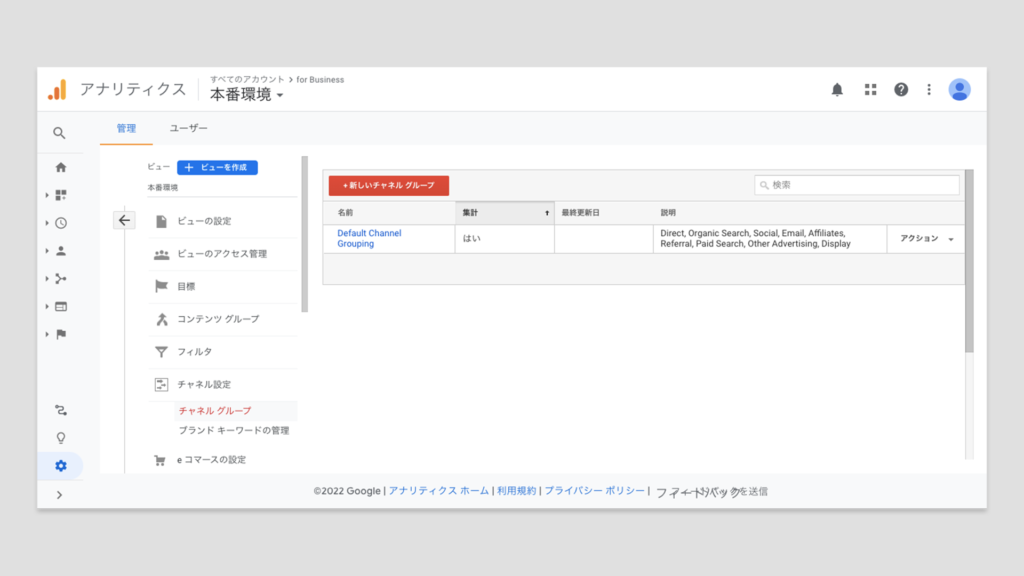
Task: Click the ビューを作成 button
Action: coord(217,168)
